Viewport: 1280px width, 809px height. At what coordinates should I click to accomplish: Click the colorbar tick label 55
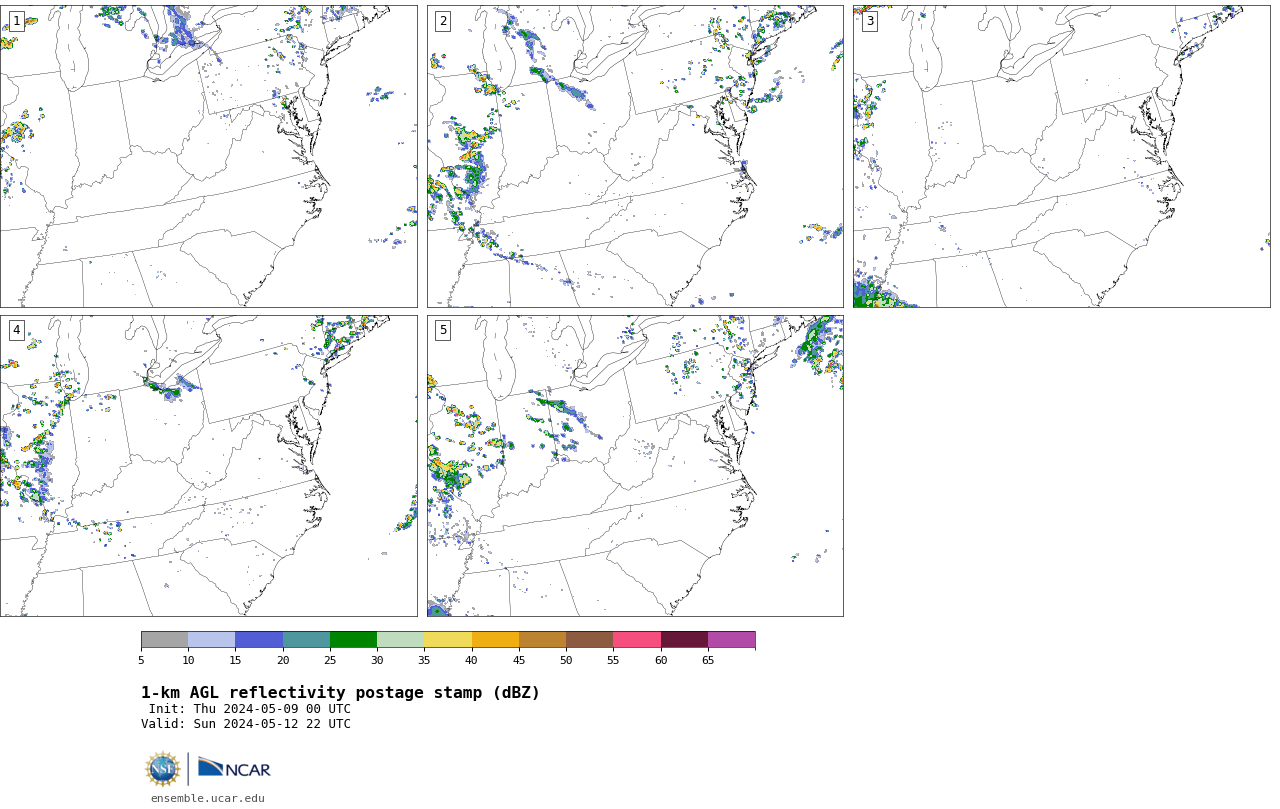coord(613,660)
